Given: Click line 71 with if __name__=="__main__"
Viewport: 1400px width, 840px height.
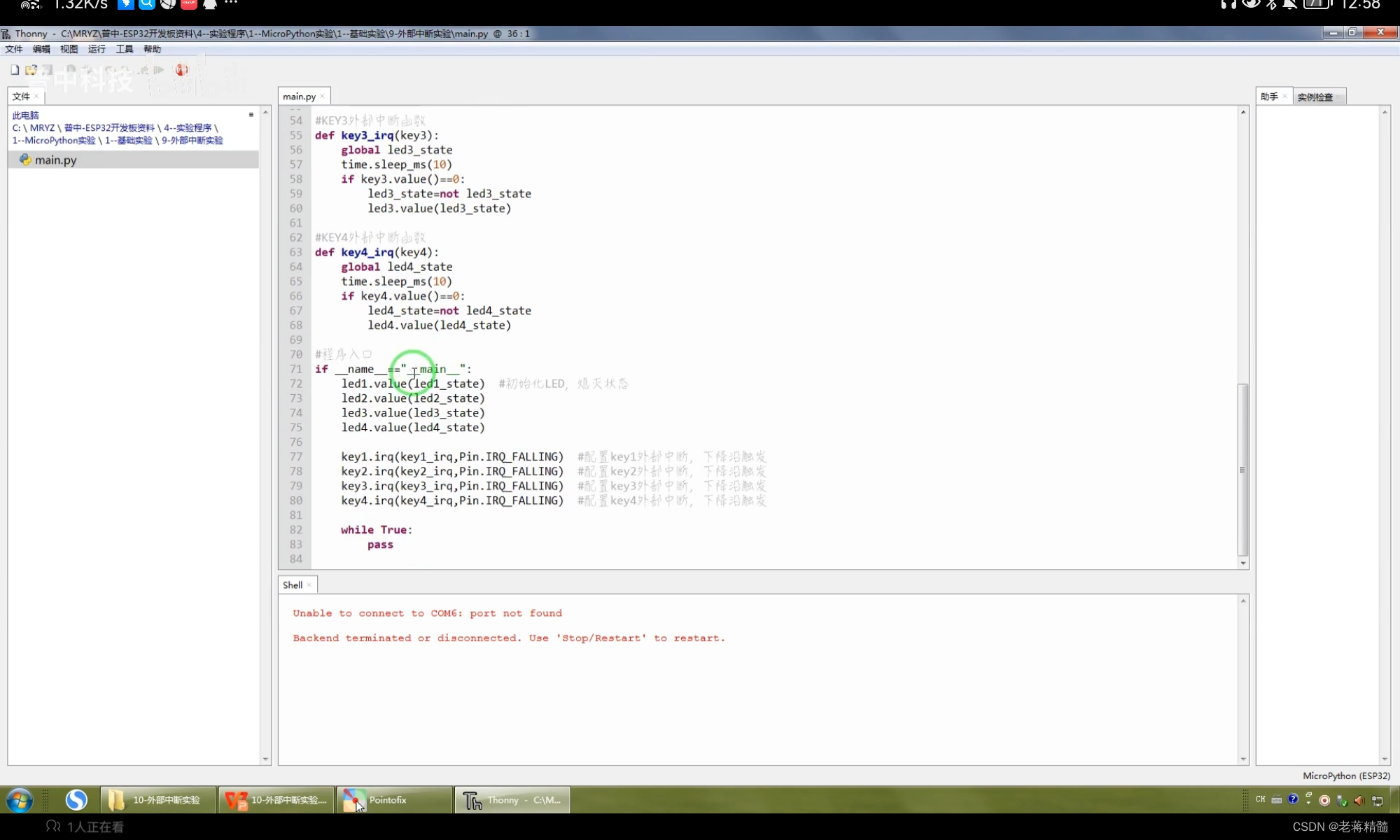Looking at the screenshot, I should tap(393, 369).
